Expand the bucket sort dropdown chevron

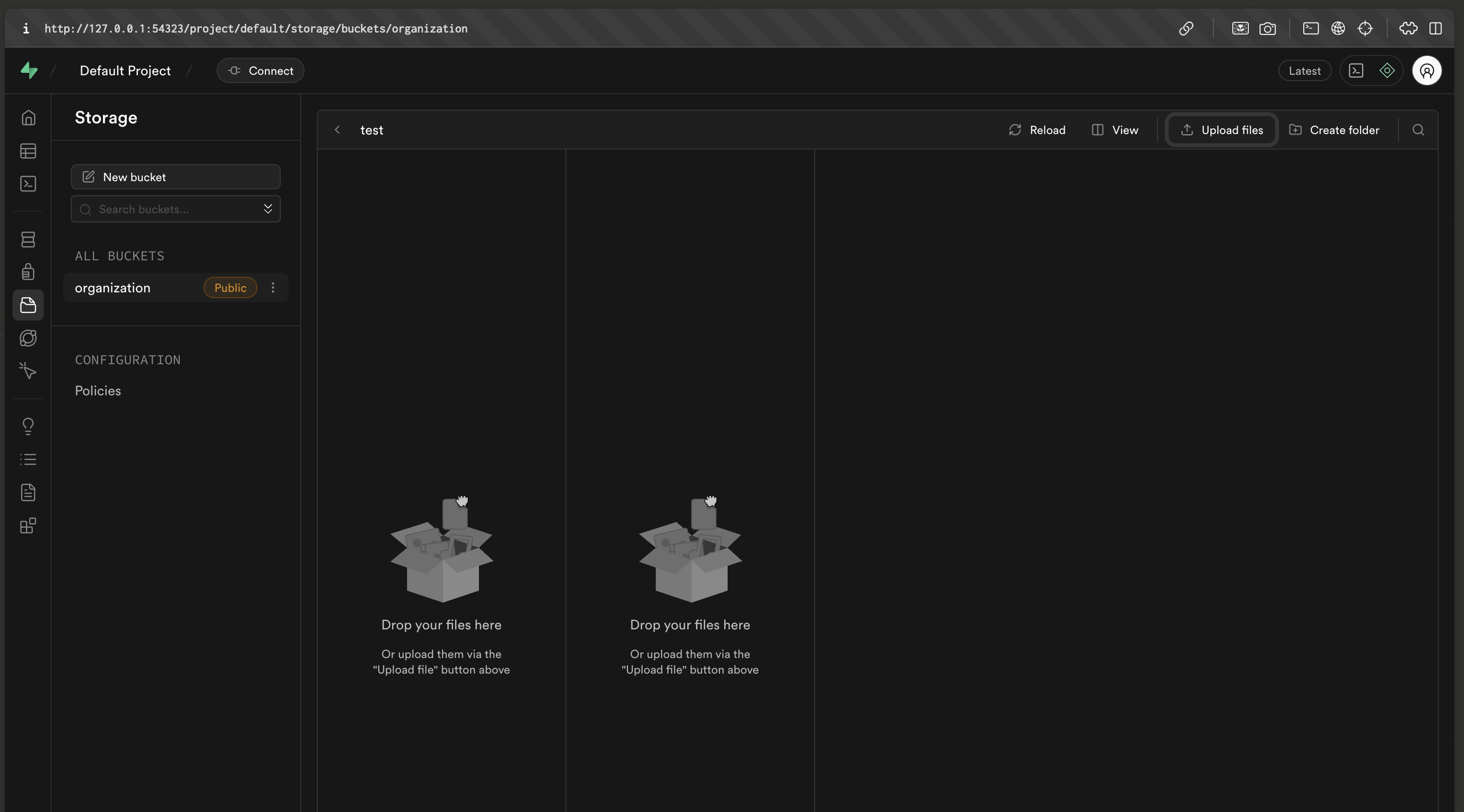coord(268,209)
